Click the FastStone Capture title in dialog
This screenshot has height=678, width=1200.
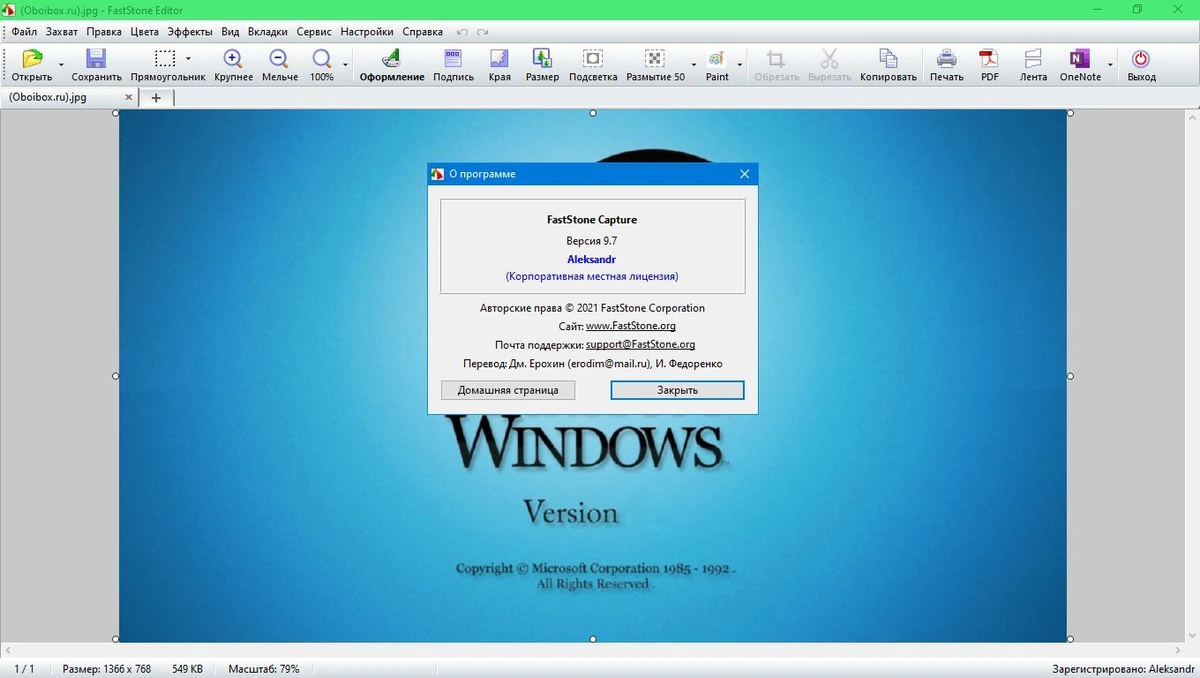[592, 219]
